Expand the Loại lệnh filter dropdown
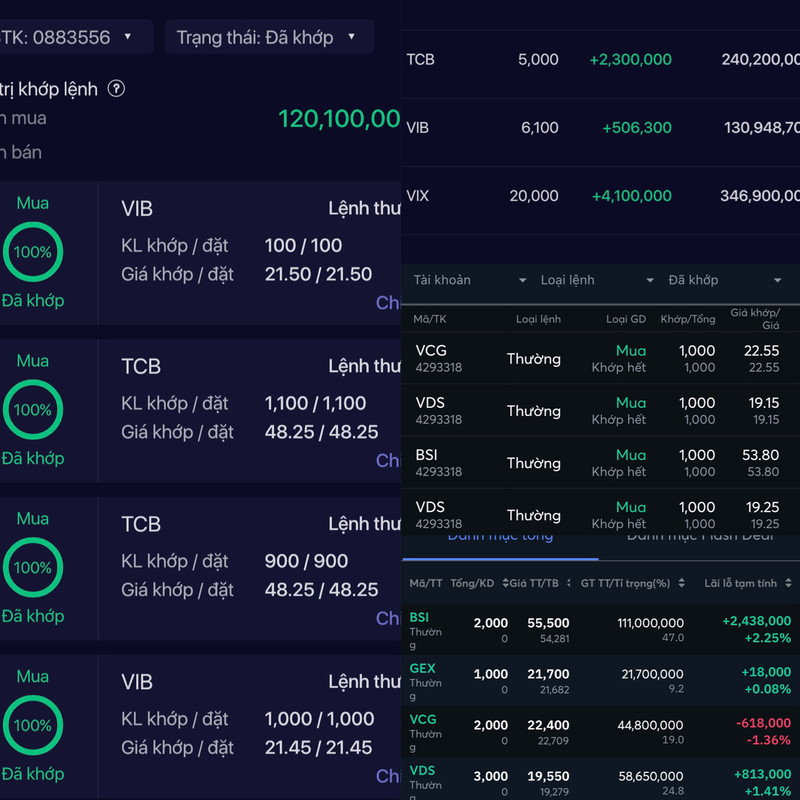Viewport: 800px width, 800px height. pyautogui.click(x=597, y=280)
